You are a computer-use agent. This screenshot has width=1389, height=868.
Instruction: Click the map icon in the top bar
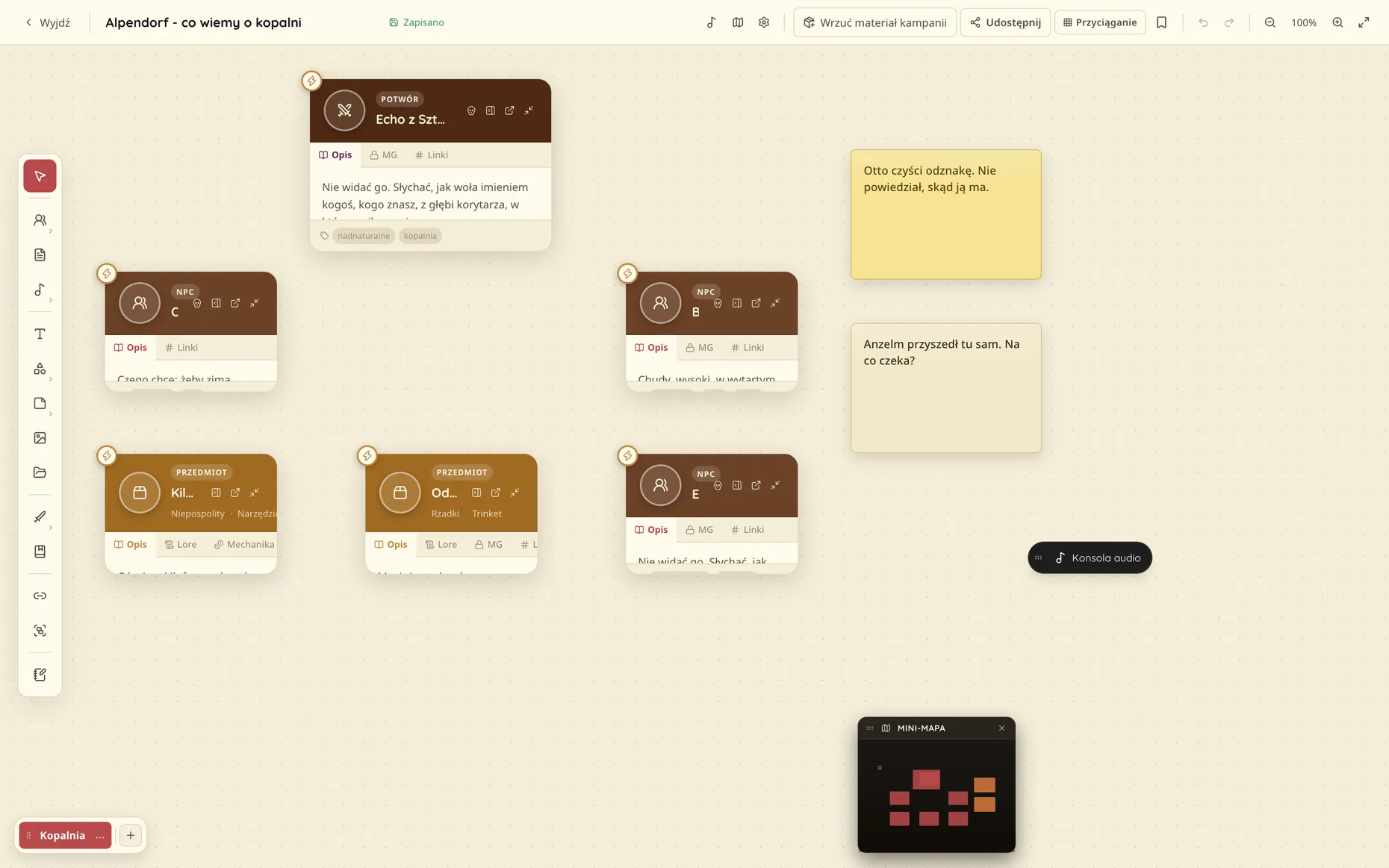(x=738, y=22)
